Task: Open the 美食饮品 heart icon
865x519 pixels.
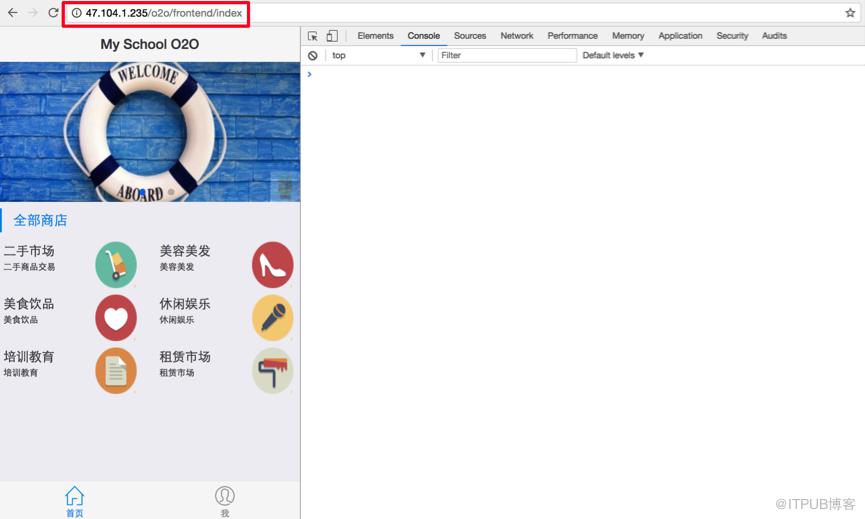Action: (x=116, y=318)
